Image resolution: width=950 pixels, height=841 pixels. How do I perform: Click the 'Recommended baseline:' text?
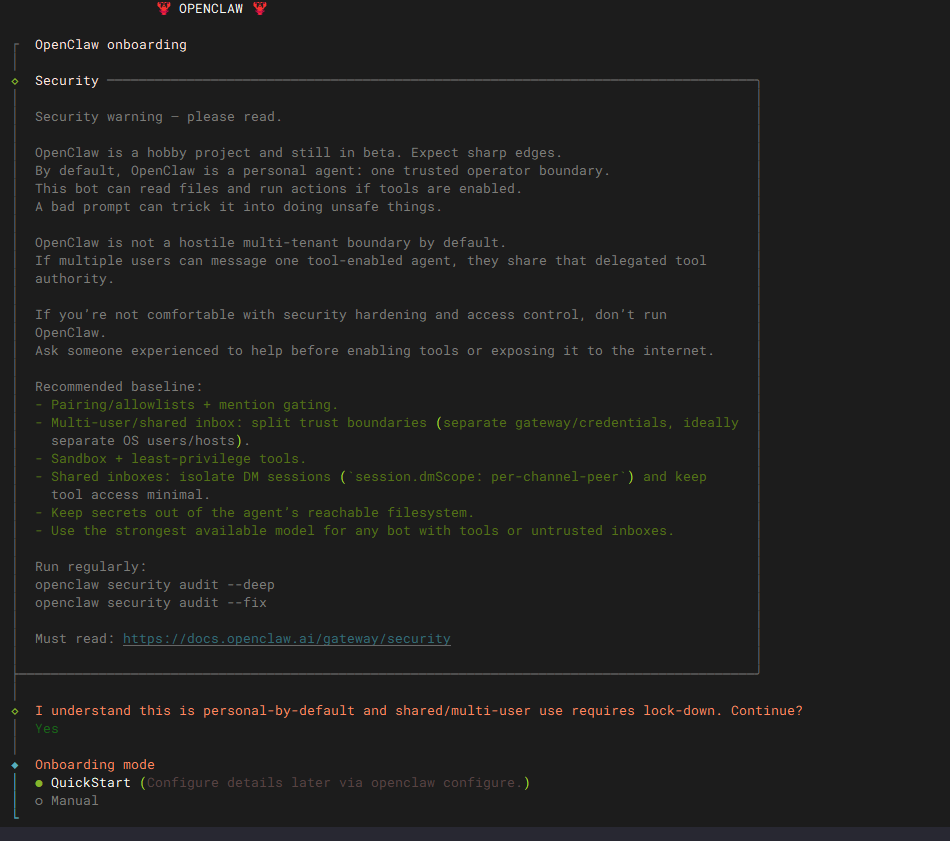(x=119, y=387)
